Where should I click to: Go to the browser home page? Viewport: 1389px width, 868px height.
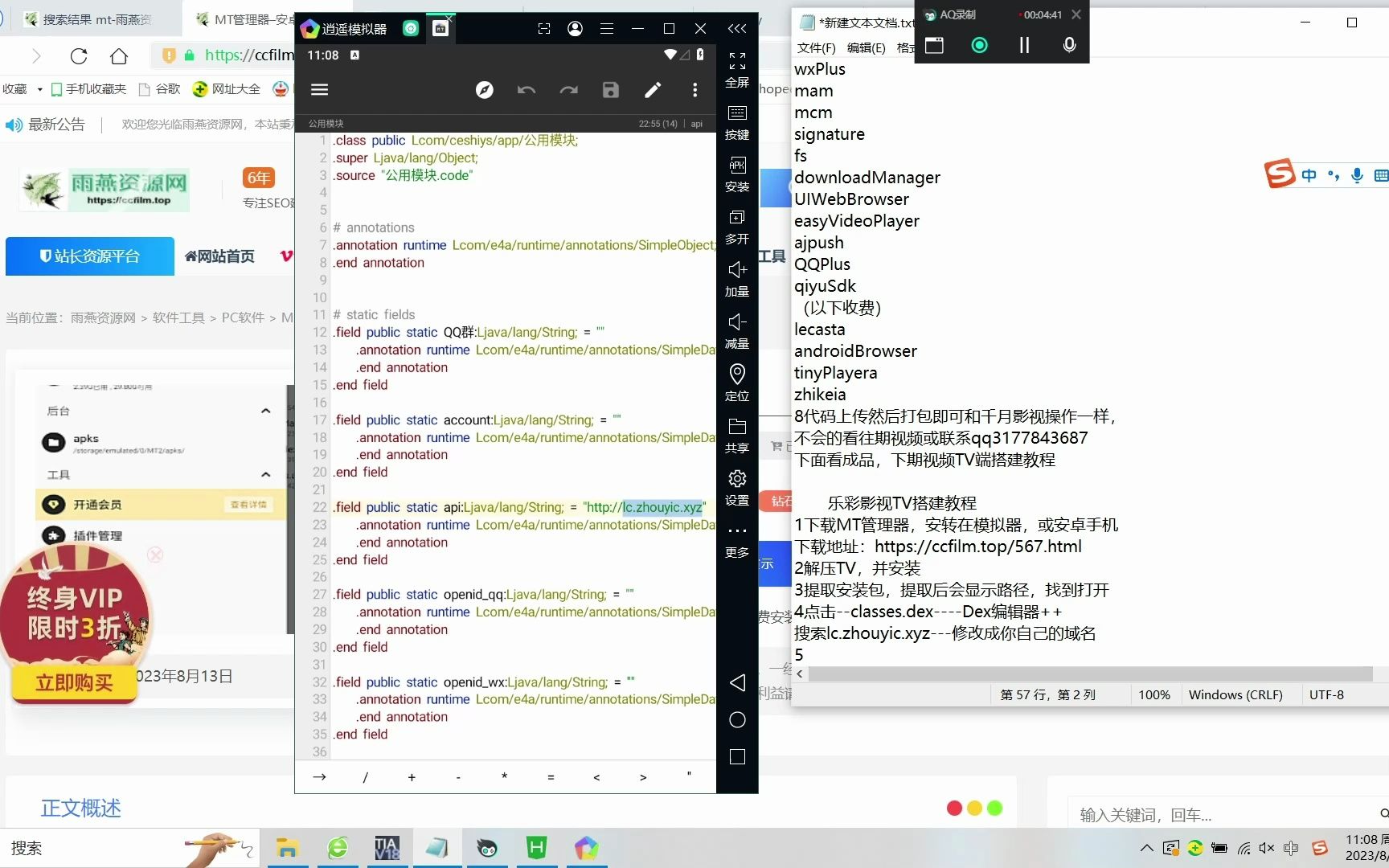click(119, 56)
